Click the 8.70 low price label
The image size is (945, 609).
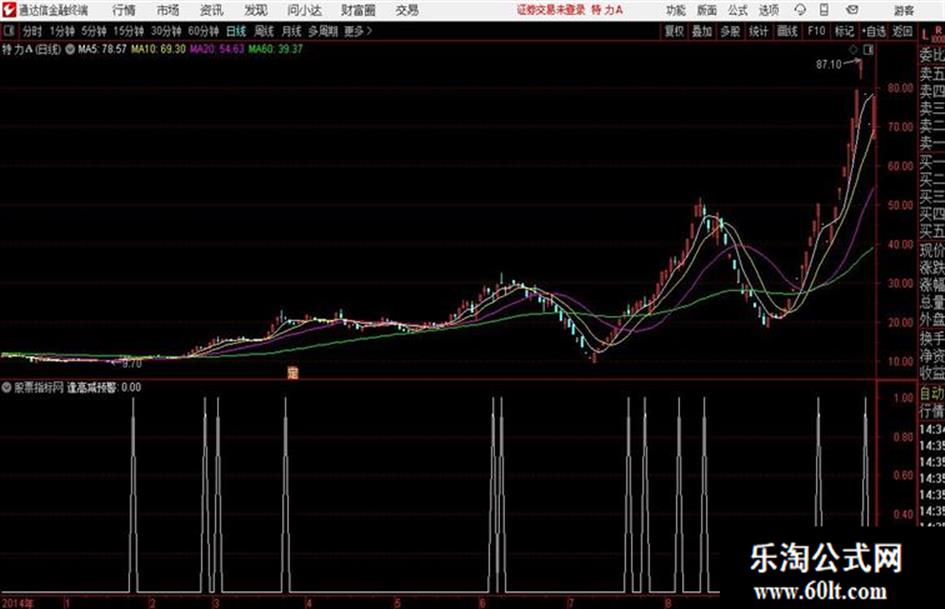[131, 364]
